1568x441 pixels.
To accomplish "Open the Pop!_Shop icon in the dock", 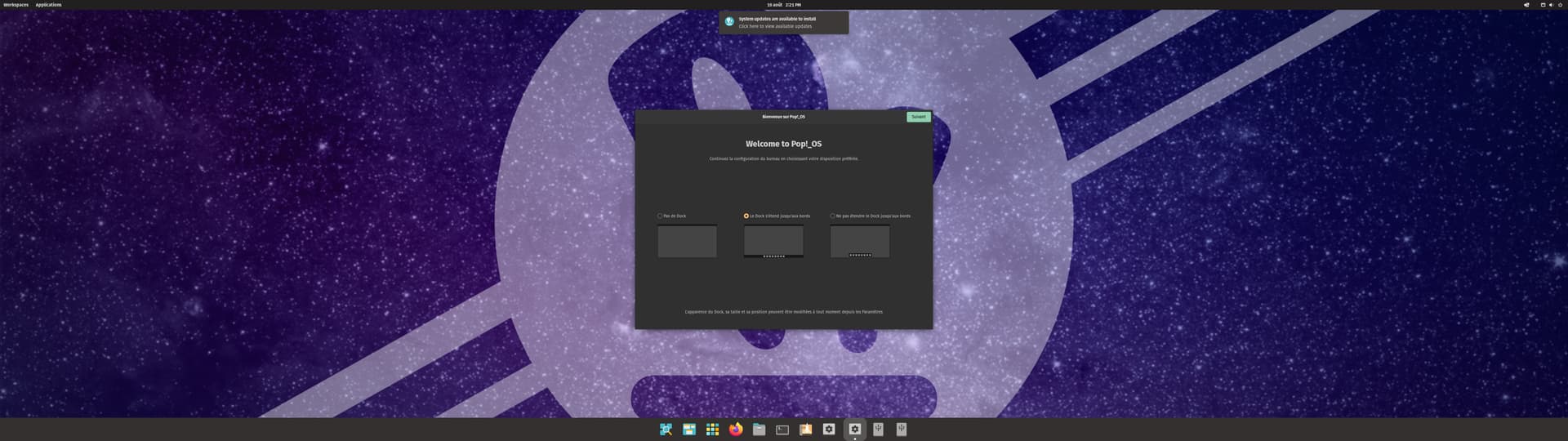I will click(805, 430).
